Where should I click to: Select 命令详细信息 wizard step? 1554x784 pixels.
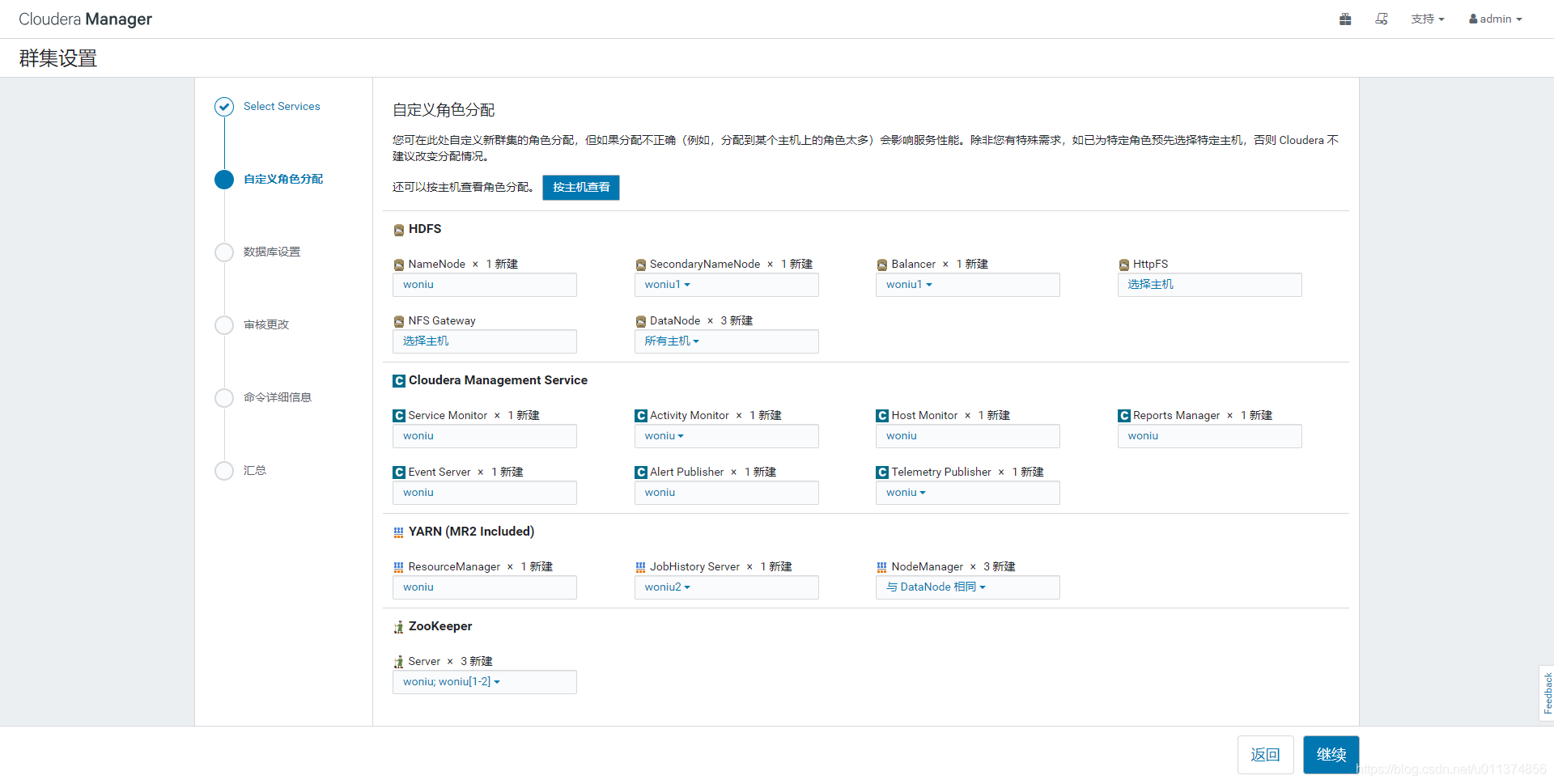(278, 397)
